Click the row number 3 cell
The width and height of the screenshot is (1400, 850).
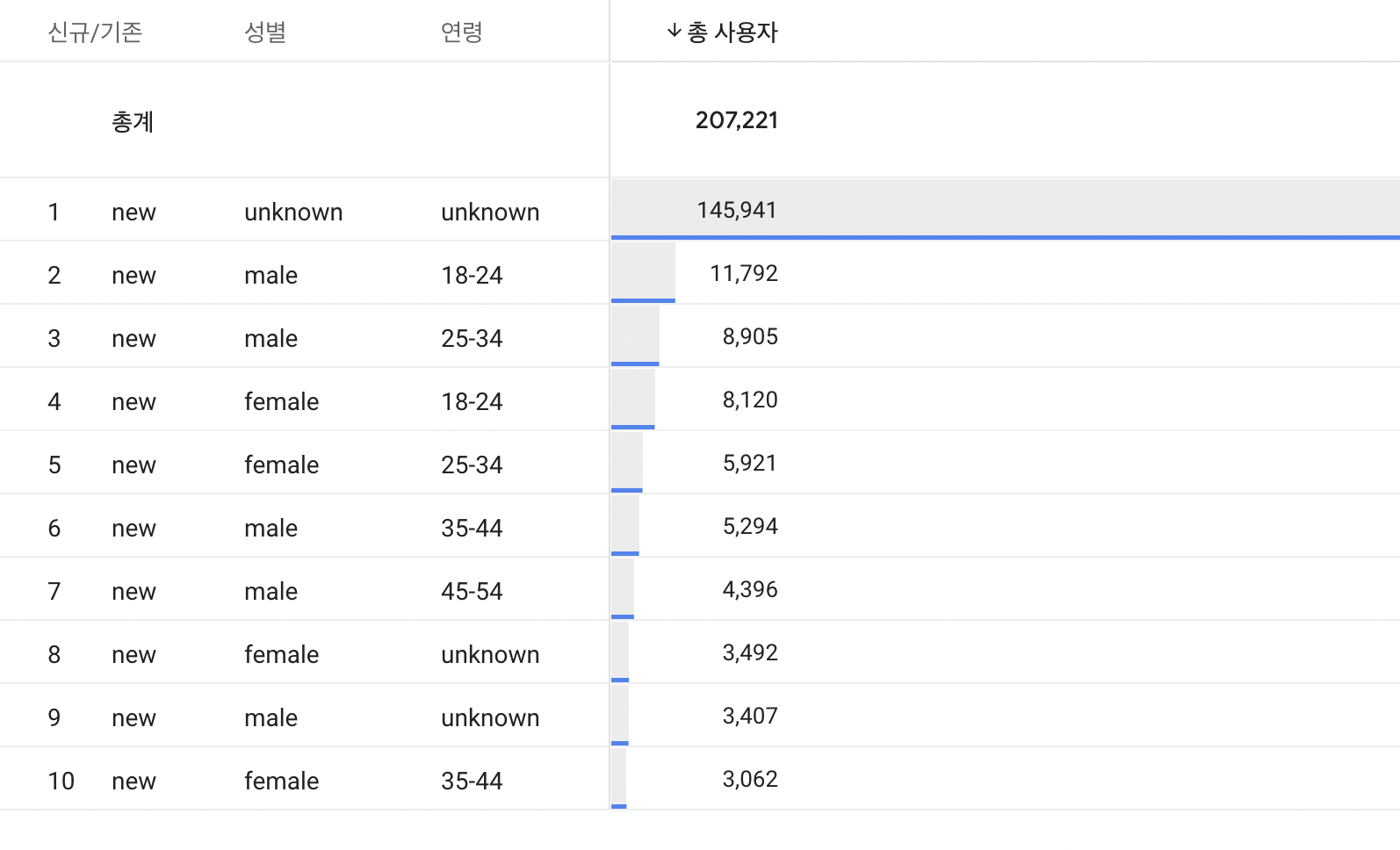point(54,338)
